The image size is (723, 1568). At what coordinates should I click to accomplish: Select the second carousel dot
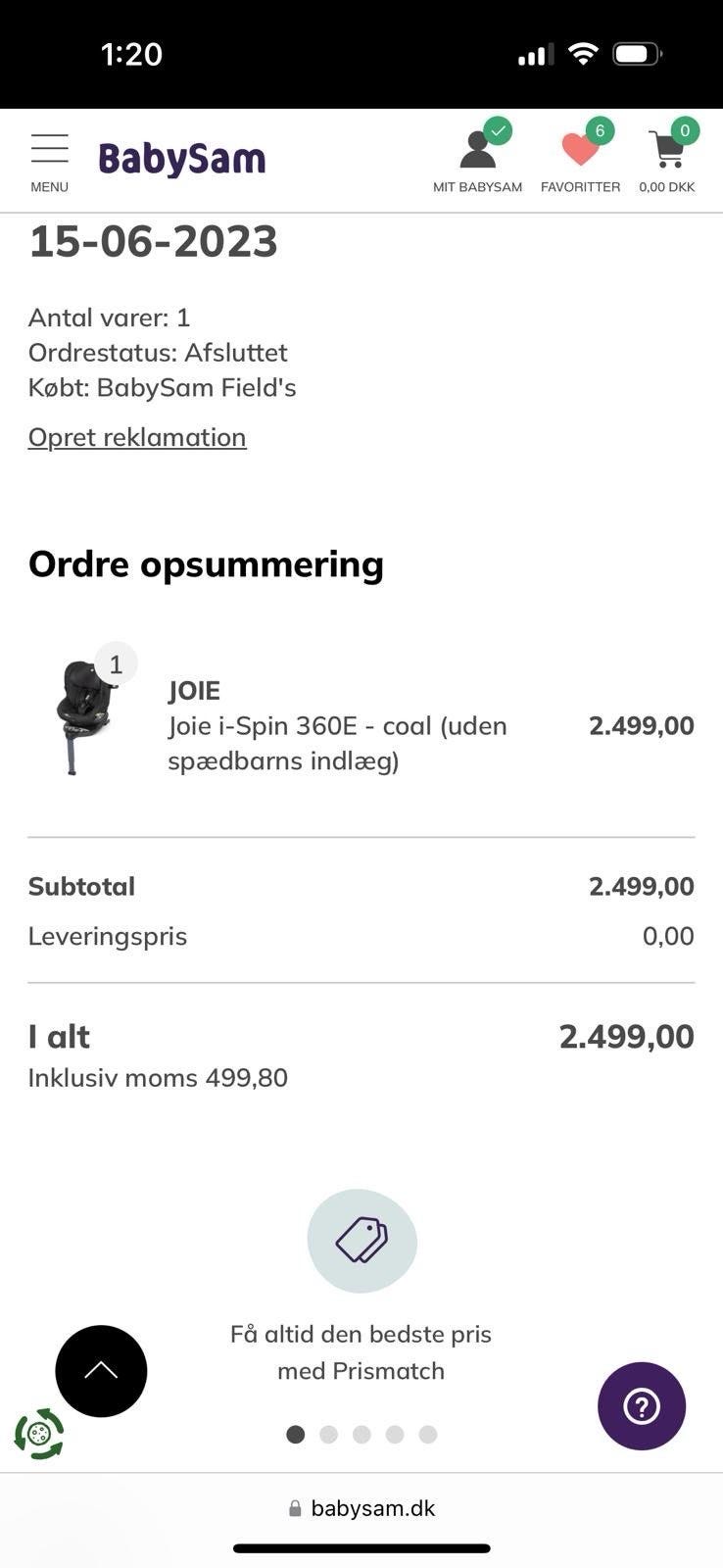coord(328,1435)
